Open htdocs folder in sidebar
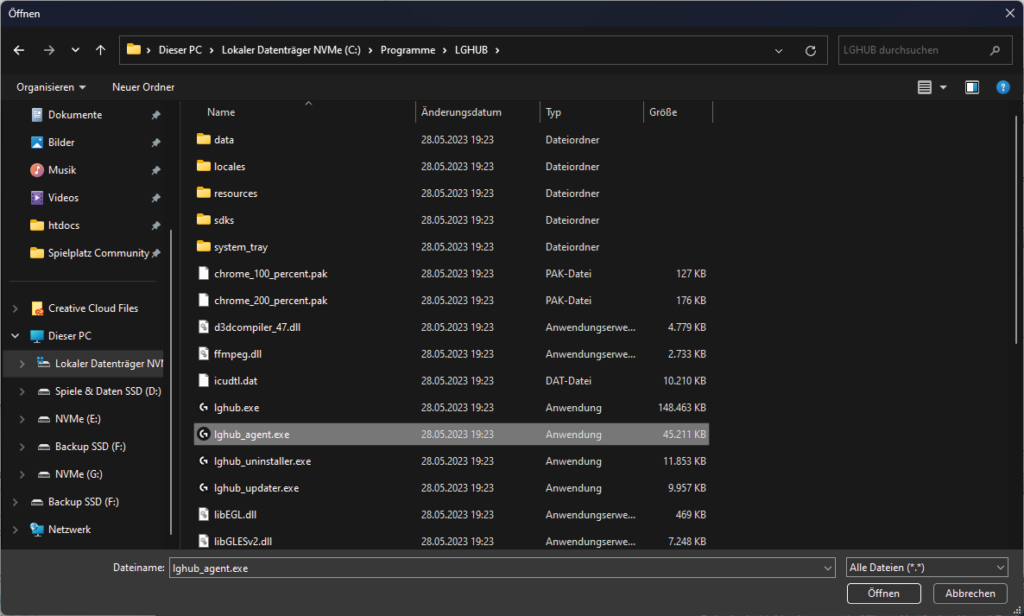 click(63, 225)
